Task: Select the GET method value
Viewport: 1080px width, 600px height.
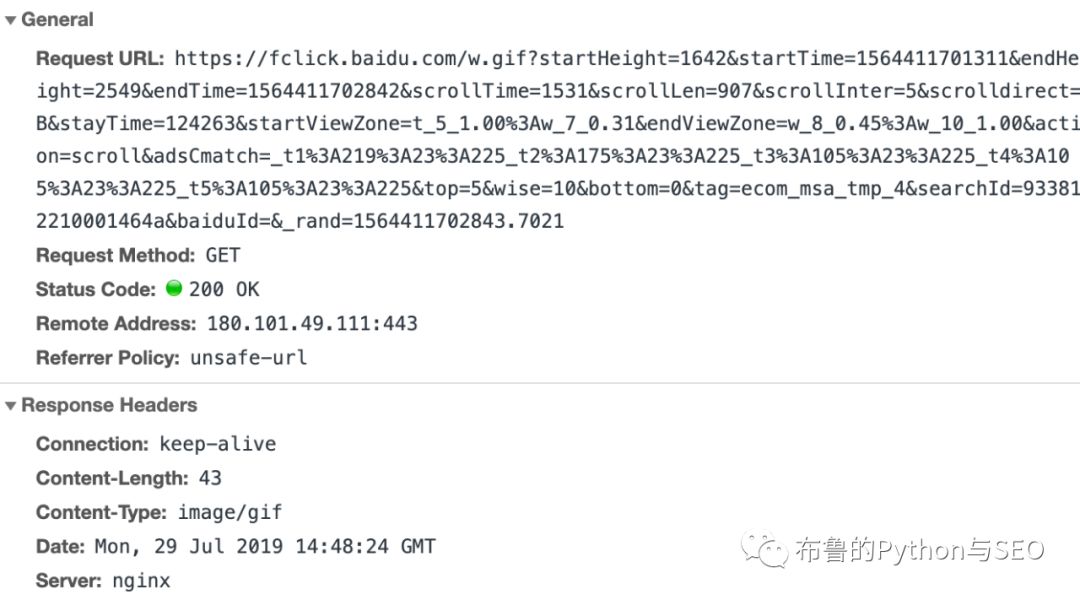Action: coord(223,255)
